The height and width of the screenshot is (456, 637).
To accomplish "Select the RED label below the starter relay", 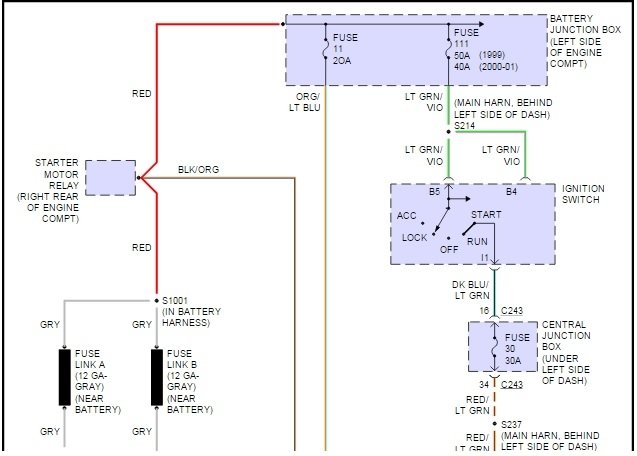I will [141, 248].
